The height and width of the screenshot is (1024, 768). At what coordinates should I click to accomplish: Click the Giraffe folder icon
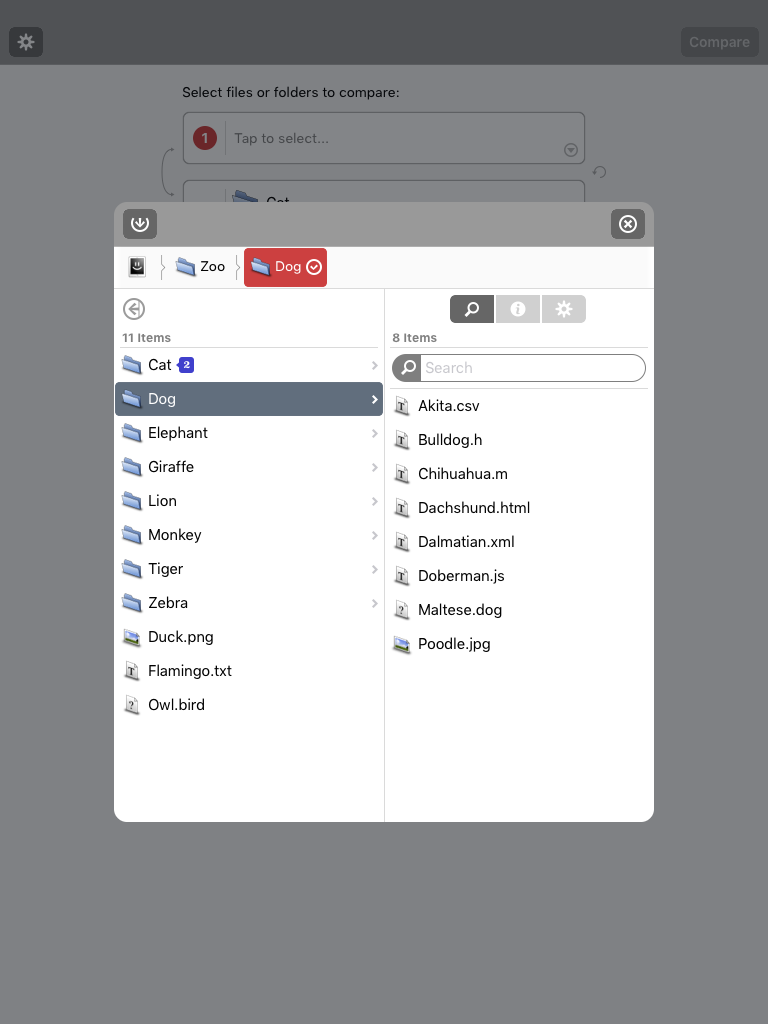[x=132, y=466]
